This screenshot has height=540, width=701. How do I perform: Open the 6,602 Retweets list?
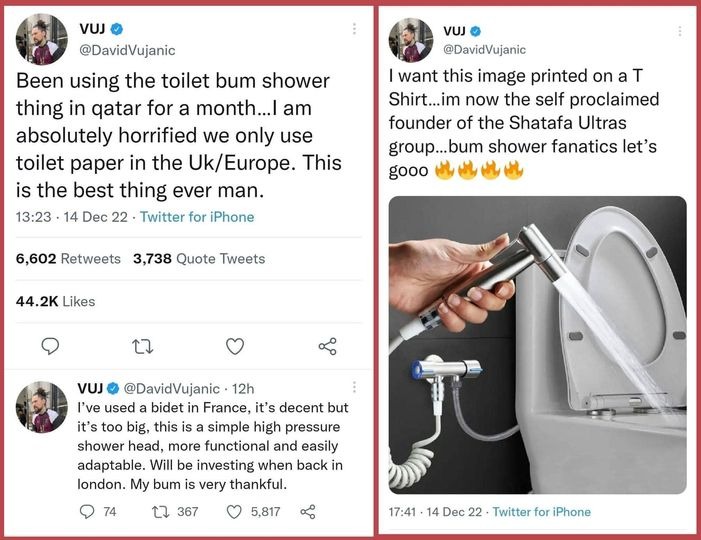(68, 258)
